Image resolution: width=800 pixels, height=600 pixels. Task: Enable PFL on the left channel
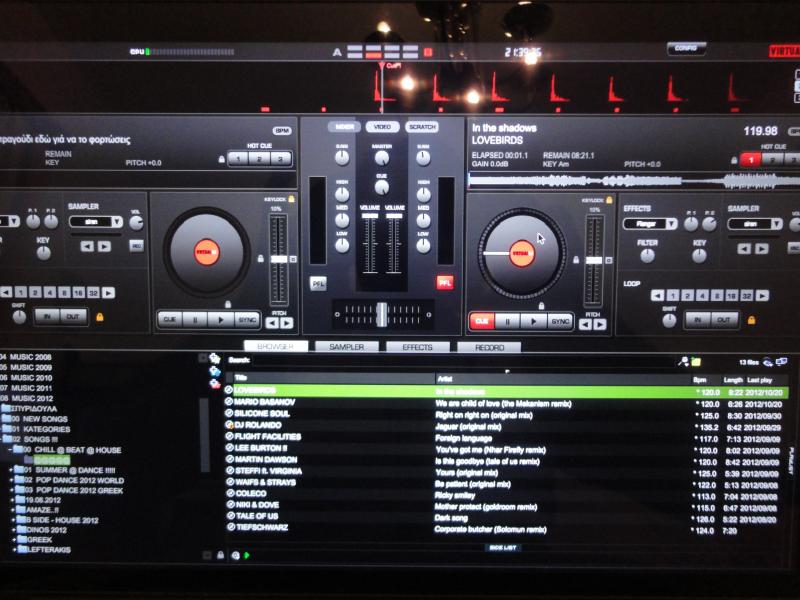[318, 283]
